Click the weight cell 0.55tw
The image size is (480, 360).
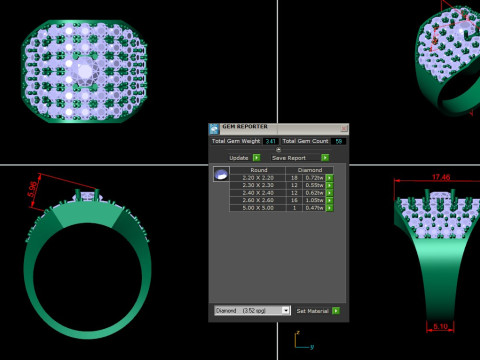(x=314, y=185)
